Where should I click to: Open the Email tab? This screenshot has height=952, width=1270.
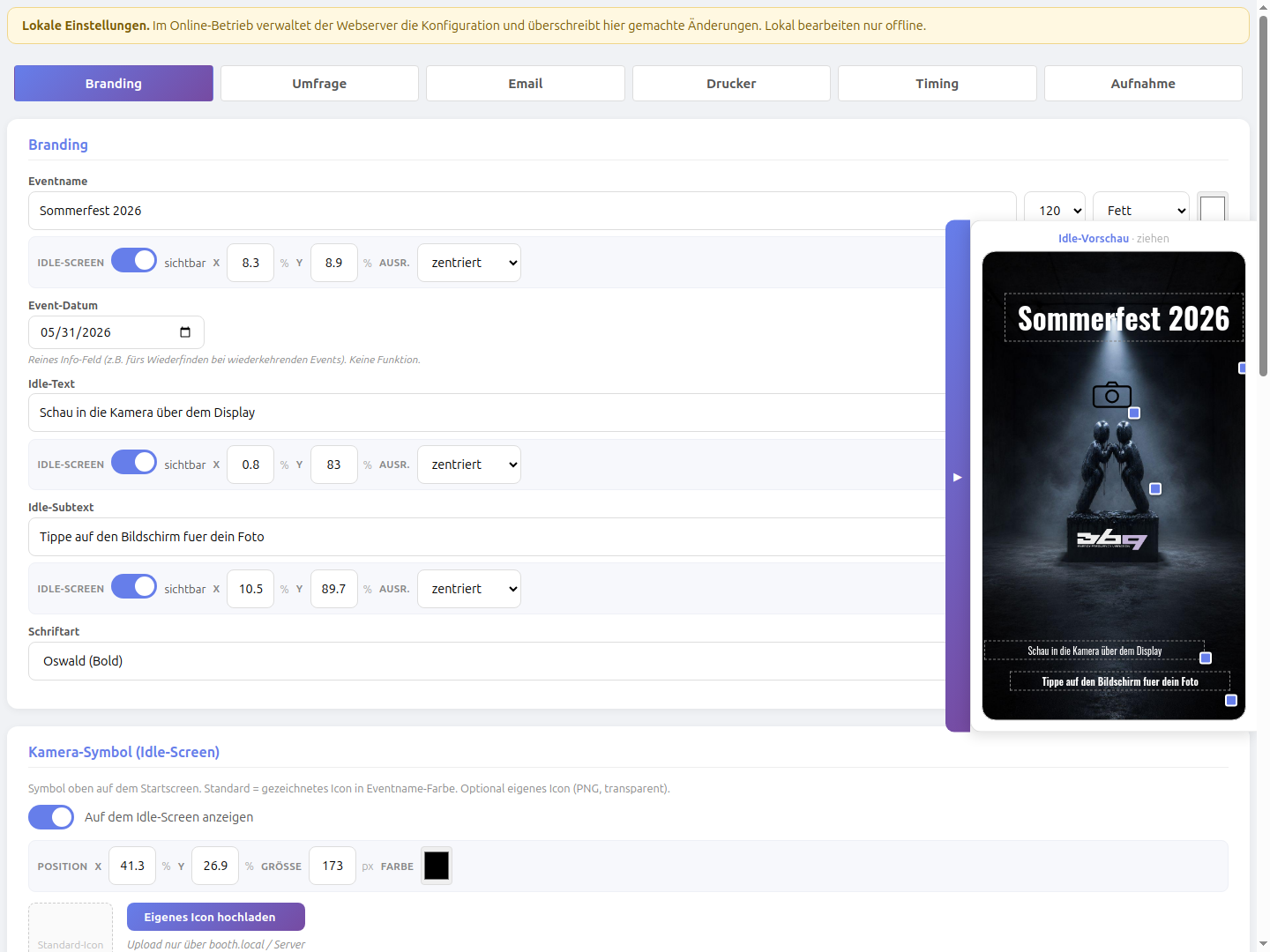coord(526,84)
